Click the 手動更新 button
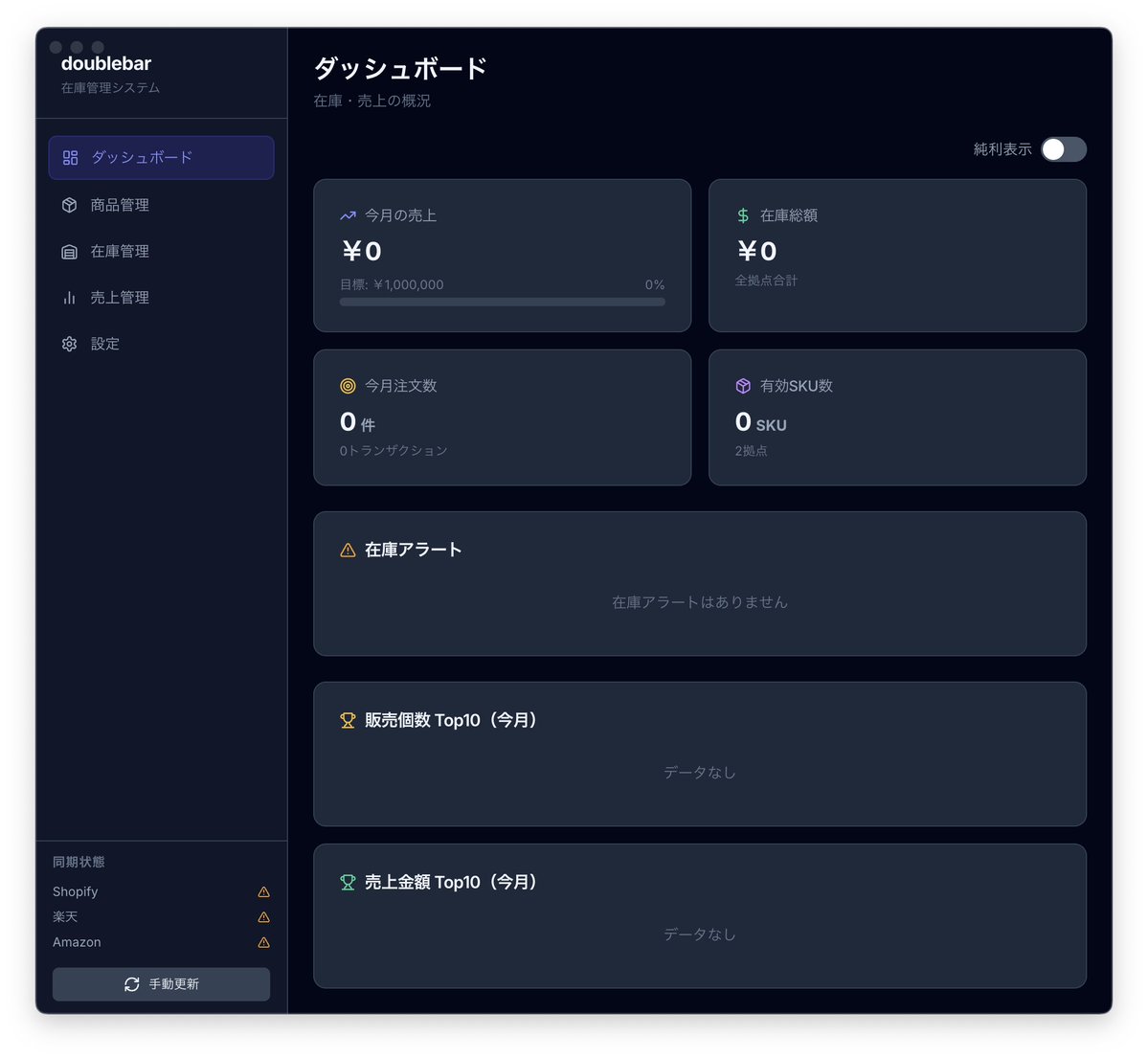Image resolution: width=1148 pixels, height=1058 pixels. (x=161, y=984)
